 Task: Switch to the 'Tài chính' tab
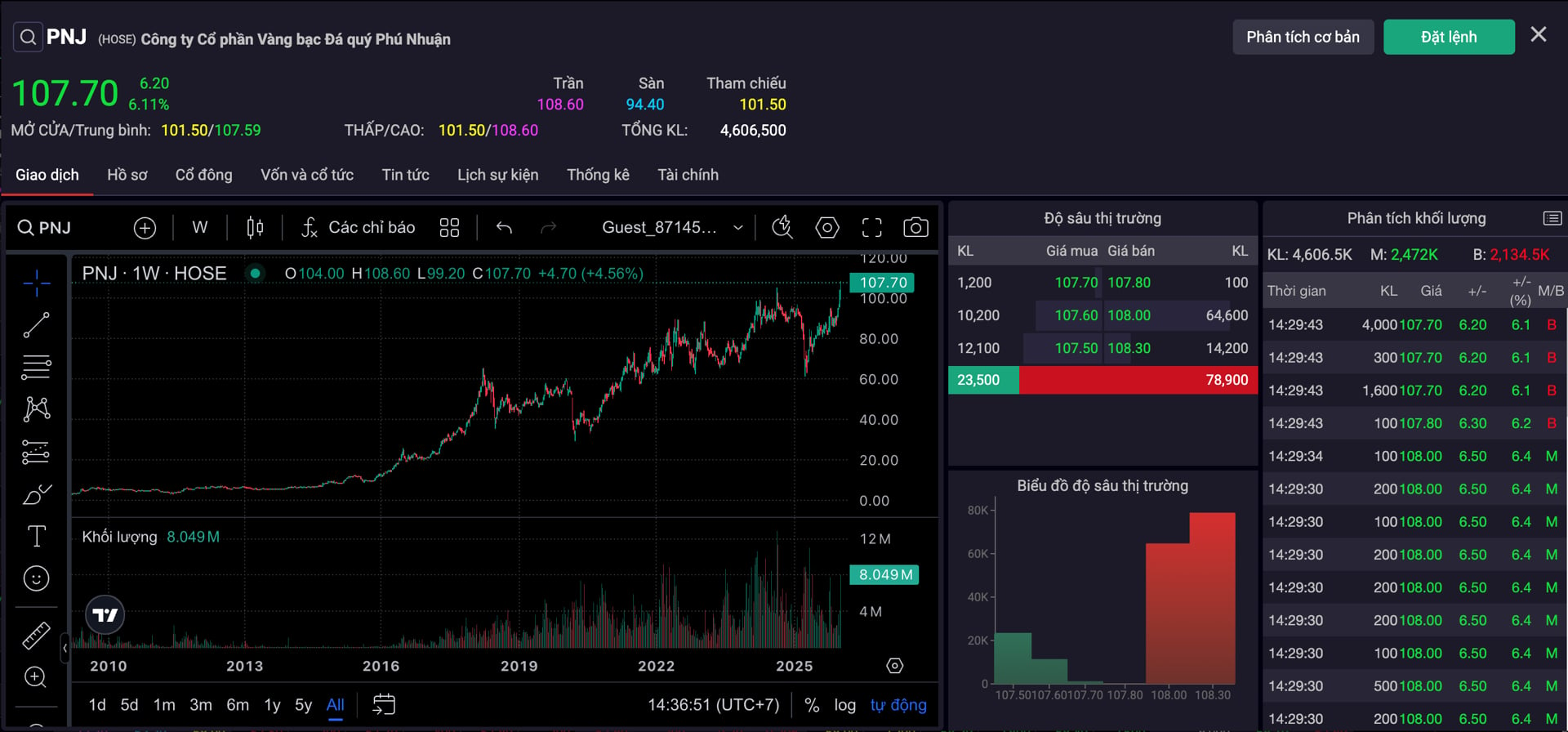[688, 175]
